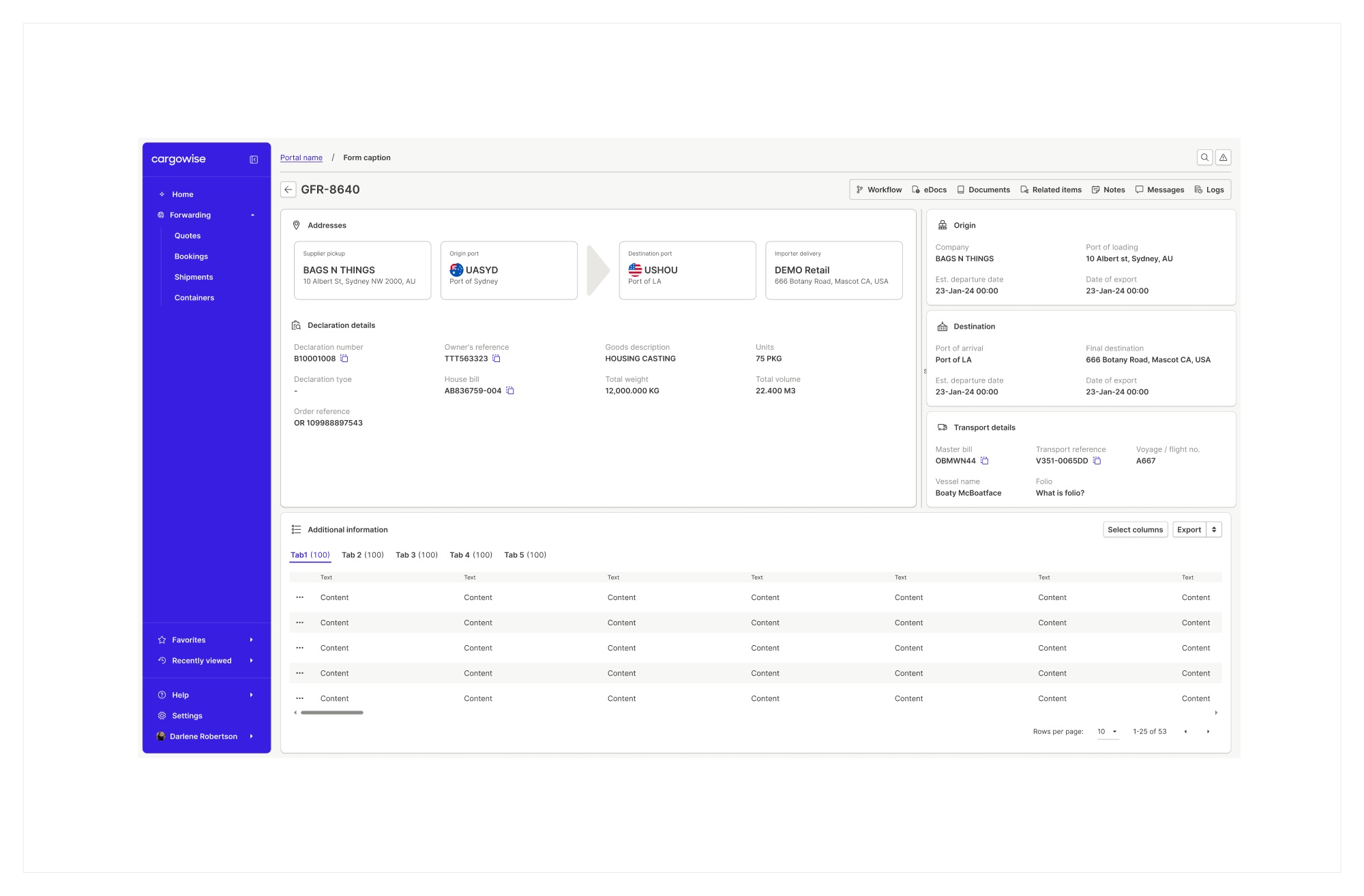Open row actions for the fourth Content row
The height and width of the screenshot is (896, 1364).
[299, 673]
